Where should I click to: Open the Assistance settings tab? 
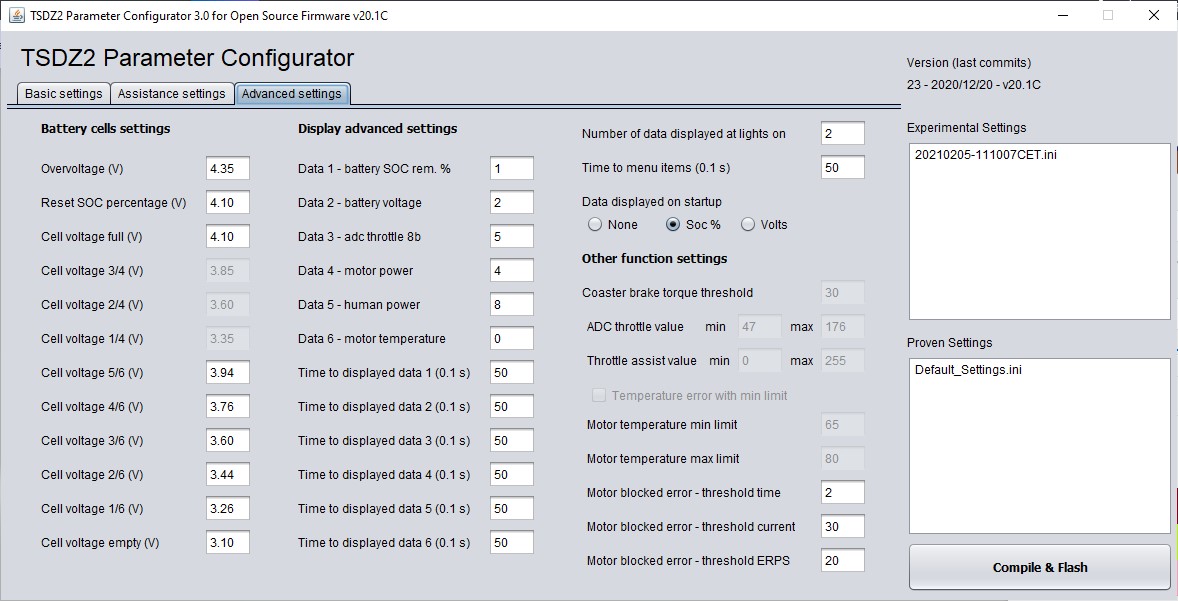click(x=171, y=93)
